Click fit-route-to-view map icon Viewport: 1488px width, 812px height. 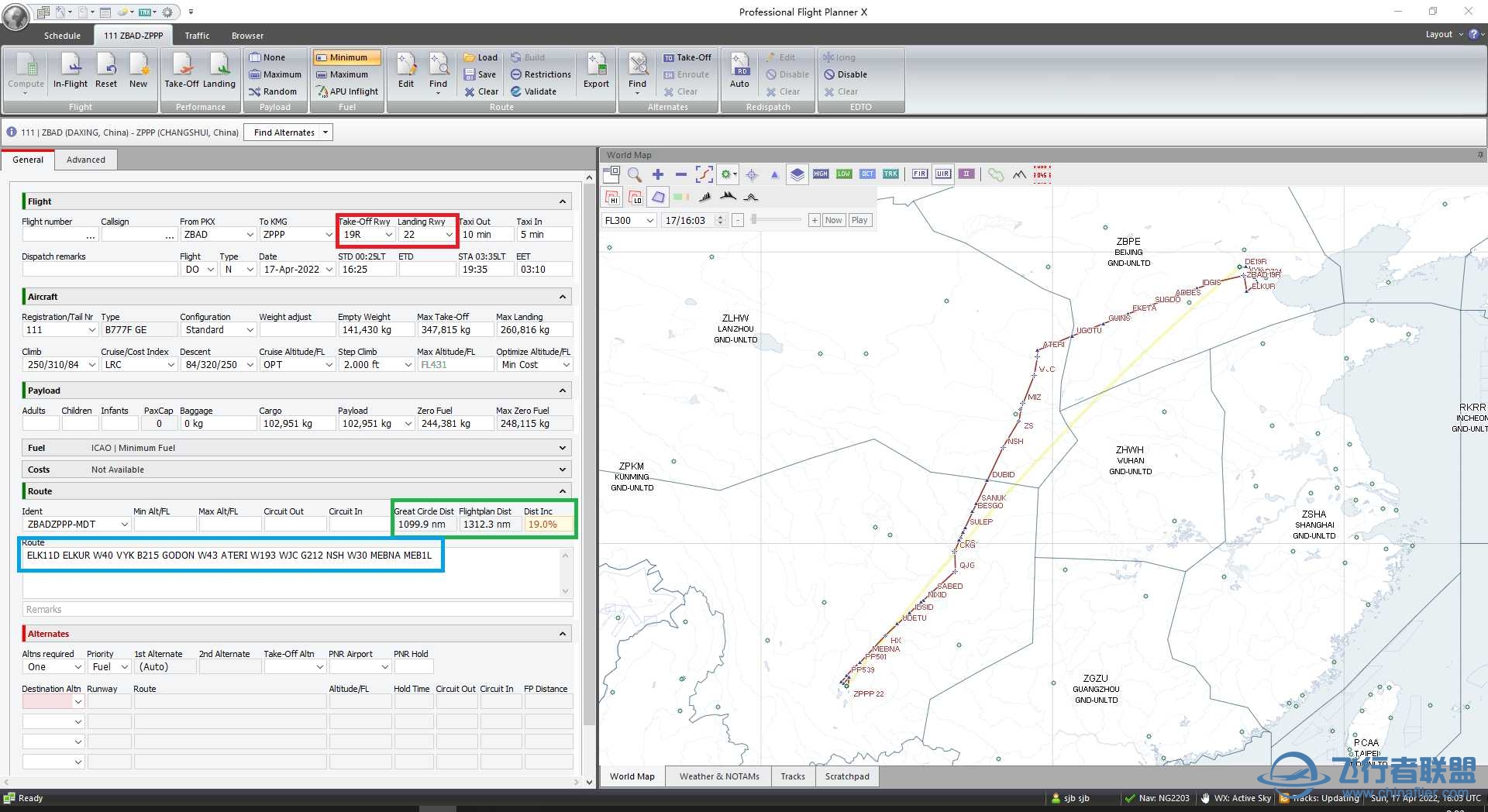704,174
